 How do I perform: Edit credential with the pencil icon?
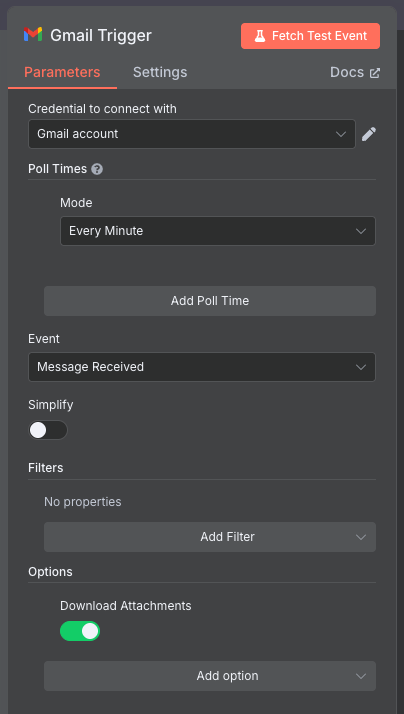click(369, 134)
